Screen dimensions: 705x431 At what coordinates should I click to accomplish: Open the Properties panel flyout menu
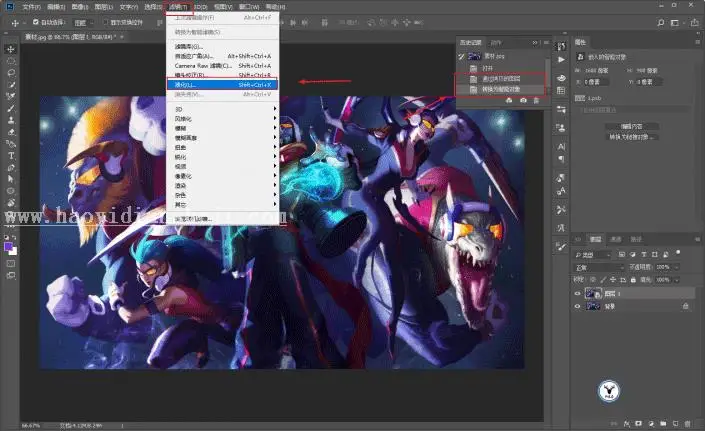698,42
